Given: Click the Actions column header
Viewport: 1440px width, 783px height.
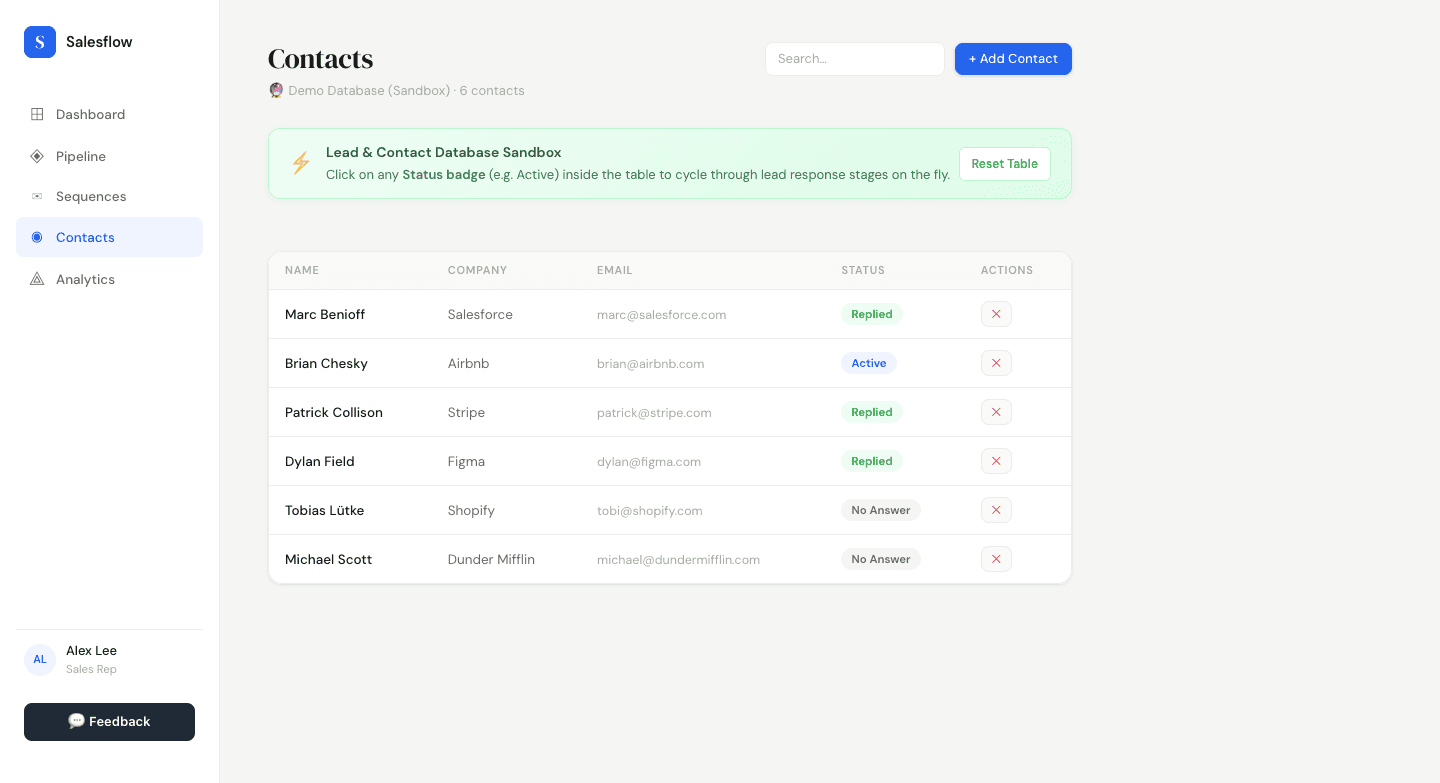Looking at the screenshot, I should (x=1007, y=270).
